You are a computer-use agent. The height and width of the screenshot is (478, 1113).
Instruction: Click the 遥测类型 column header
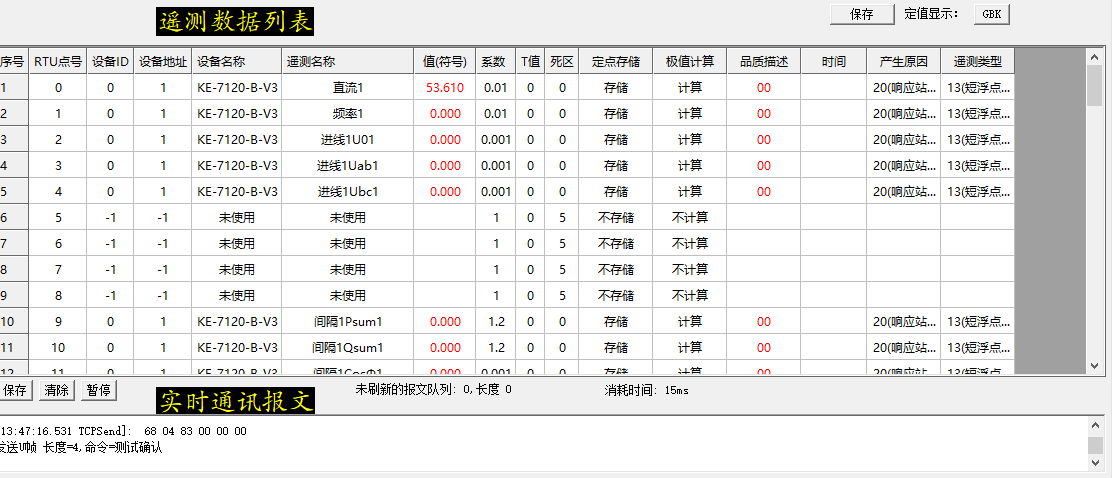977,61
